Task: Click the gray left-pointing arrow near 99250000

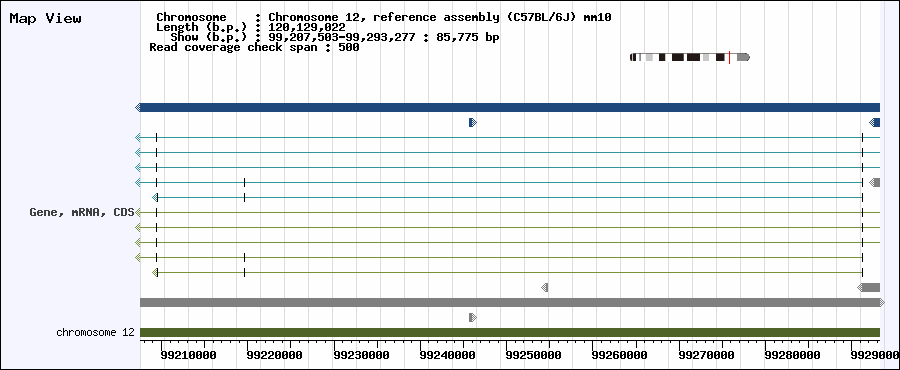Action: pos(545,287)
